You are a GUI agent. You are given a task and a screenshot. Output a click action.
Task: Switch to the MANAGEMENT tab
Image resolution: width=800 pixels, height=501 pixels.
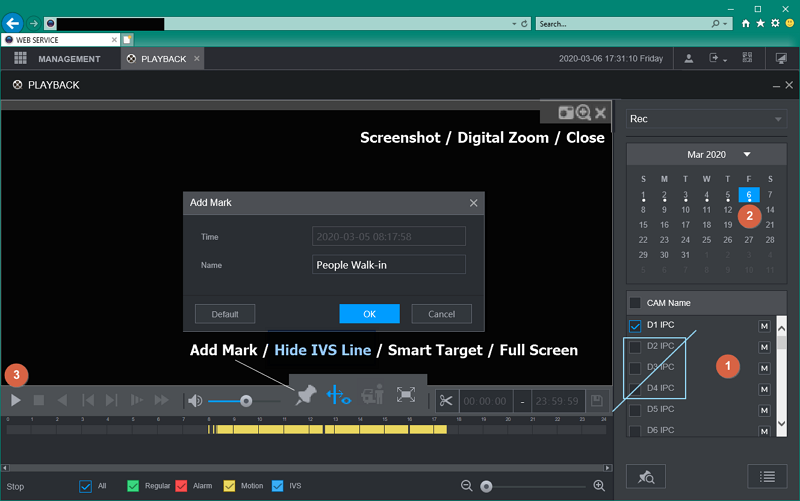coord(58,59)
